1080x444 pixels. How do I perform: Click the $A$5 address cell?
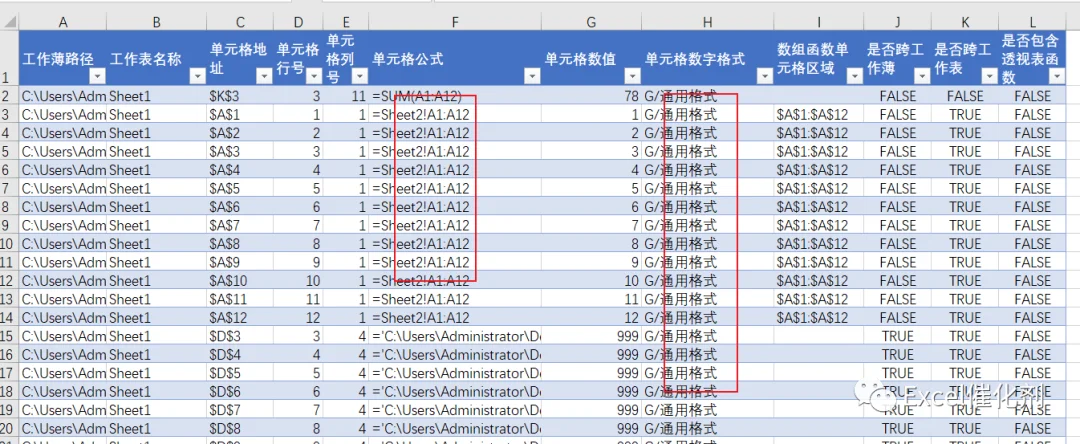(x=240, y=188)
